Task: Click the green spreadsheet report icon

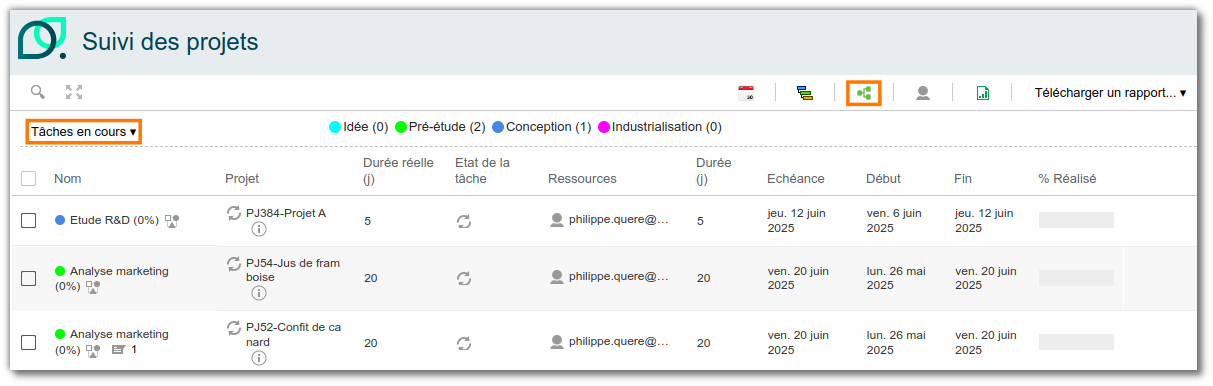Action: (x=982, y=93)
